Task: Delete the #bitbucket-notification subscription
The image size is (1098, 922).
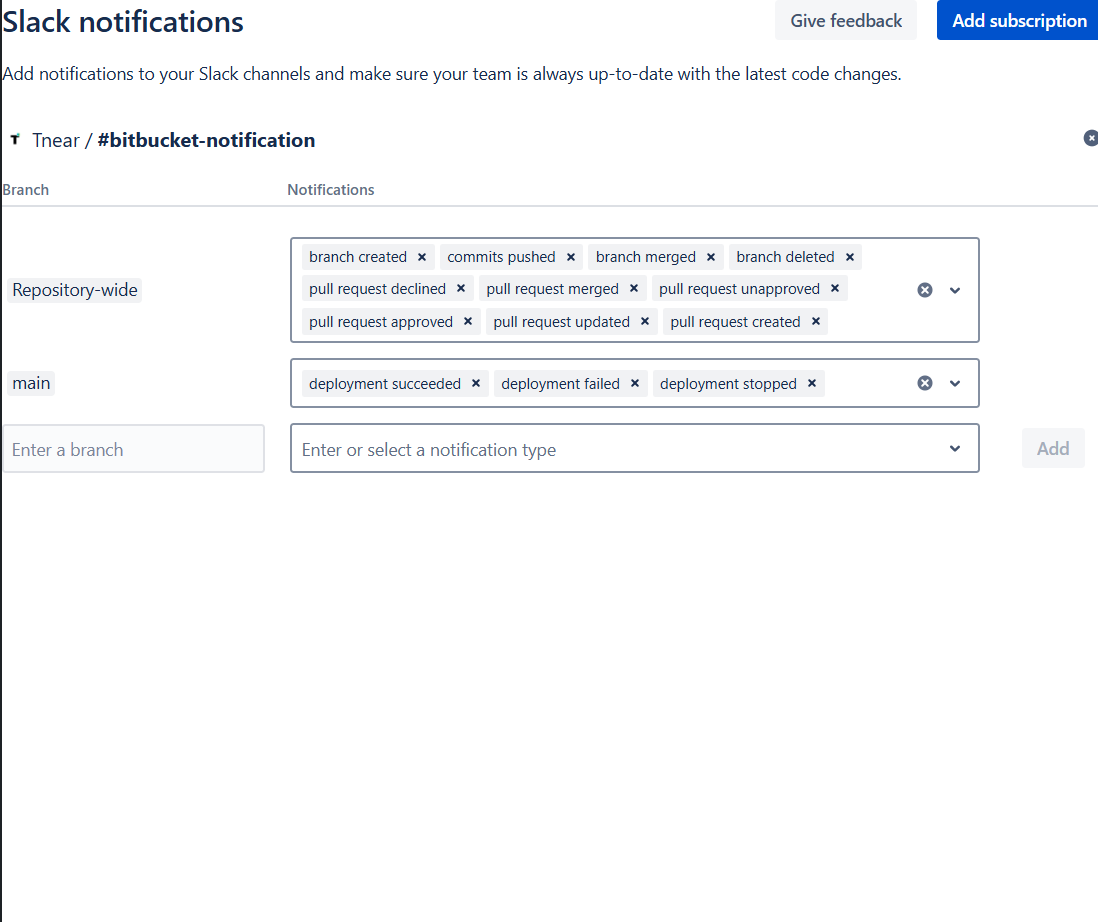Action: [x=1090, y=138]
